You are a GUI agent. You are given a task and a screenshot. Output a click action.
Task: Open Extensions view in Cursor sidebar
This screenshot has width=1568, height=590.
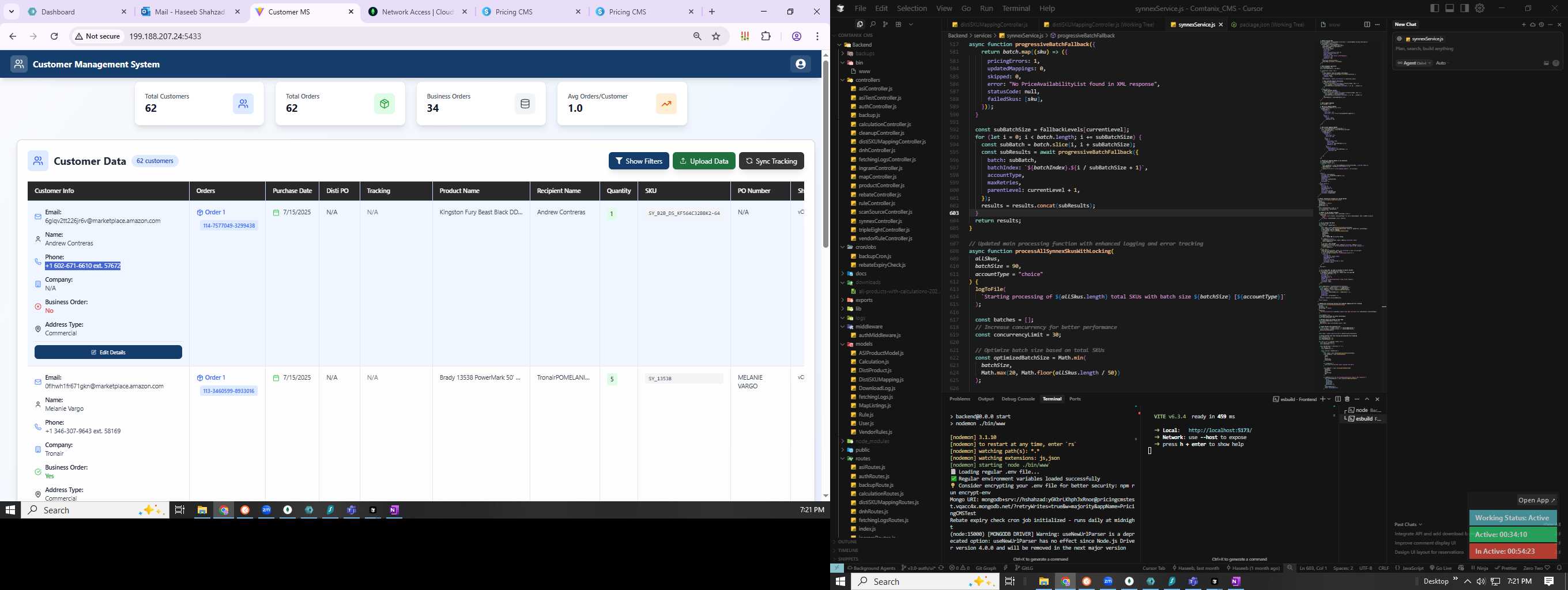[898, 24]
